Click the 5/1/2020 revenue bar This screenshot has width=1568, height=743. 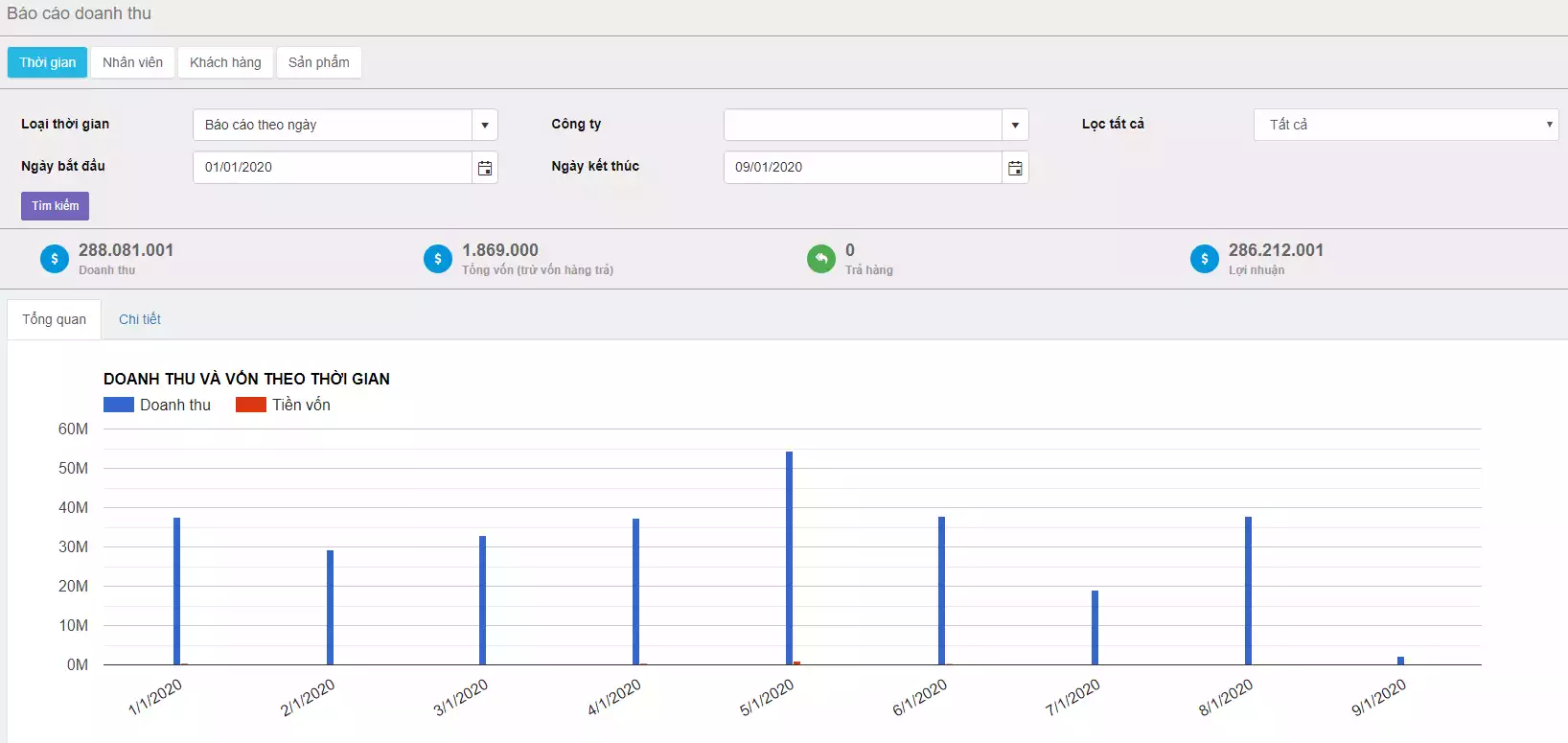[x=789, y=558]
